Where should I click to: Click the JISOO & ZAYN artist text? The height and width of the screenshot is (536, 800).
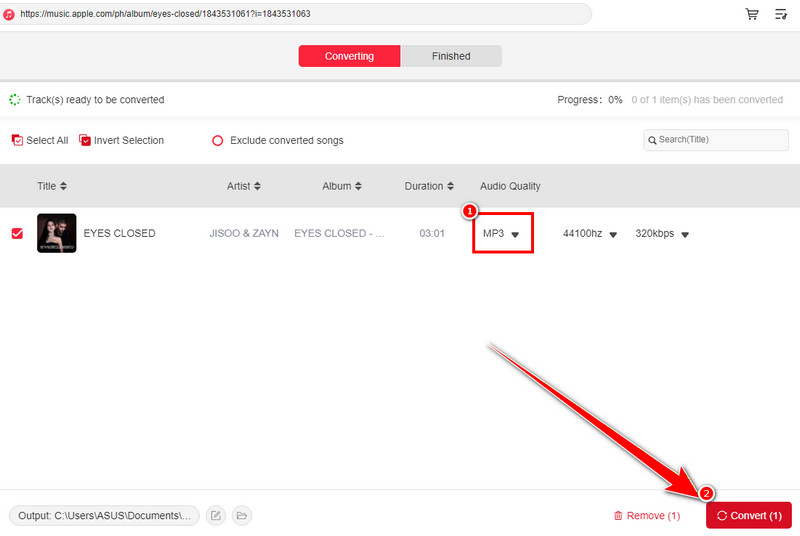(244, 234)
